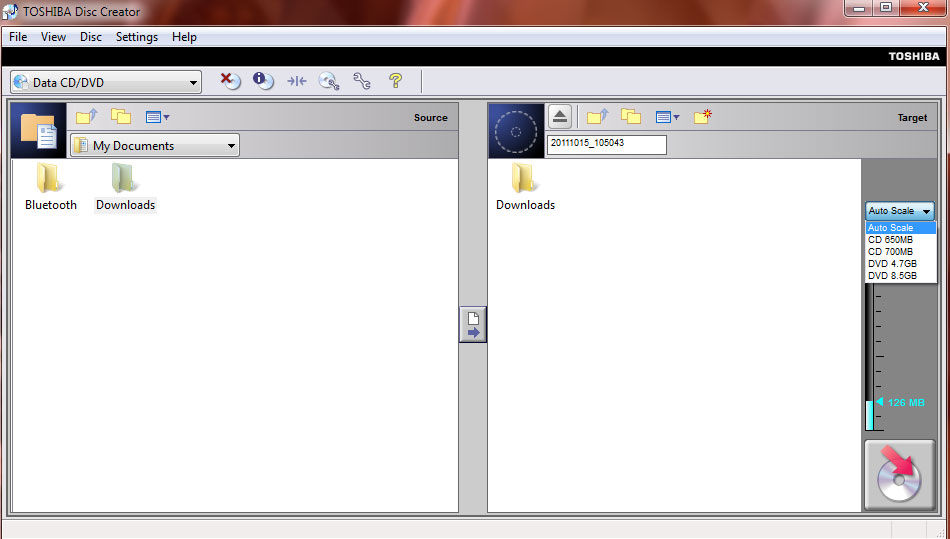Select the Bluetooth folder in Source
Screen dimensions: 950x539
tap(50, 187)
